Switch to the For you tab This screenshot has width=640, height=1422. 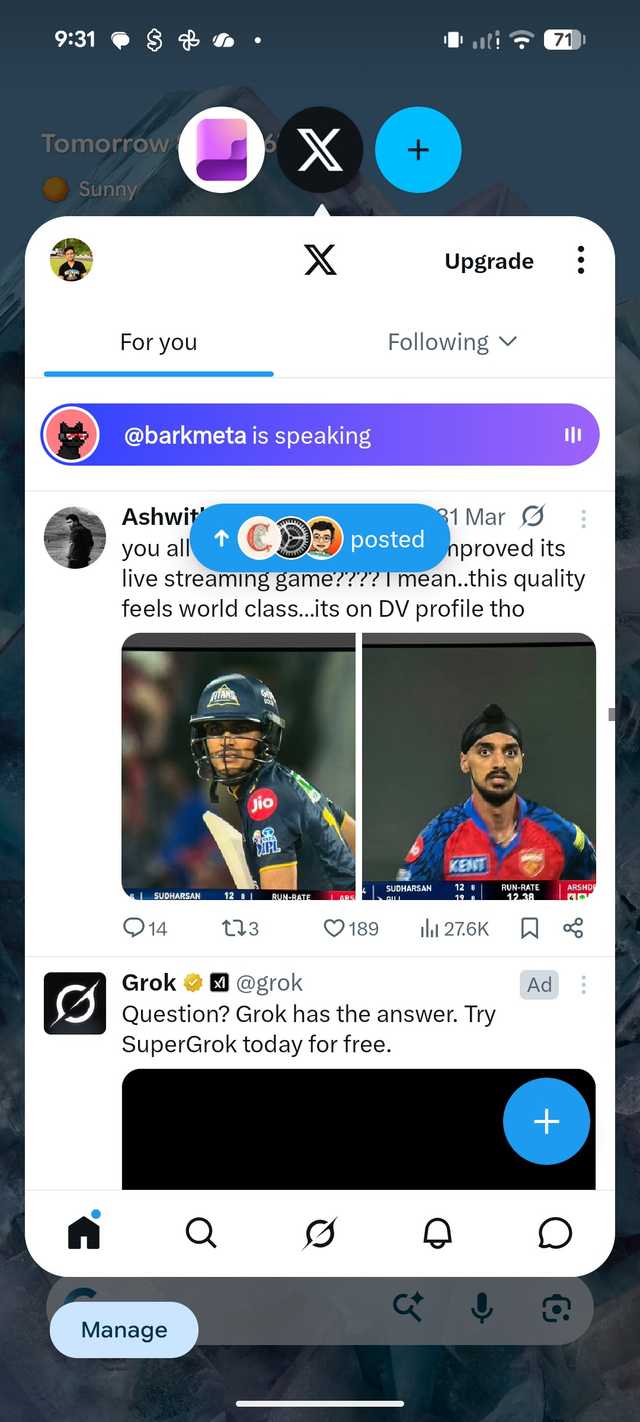click(x=158, y=342)
